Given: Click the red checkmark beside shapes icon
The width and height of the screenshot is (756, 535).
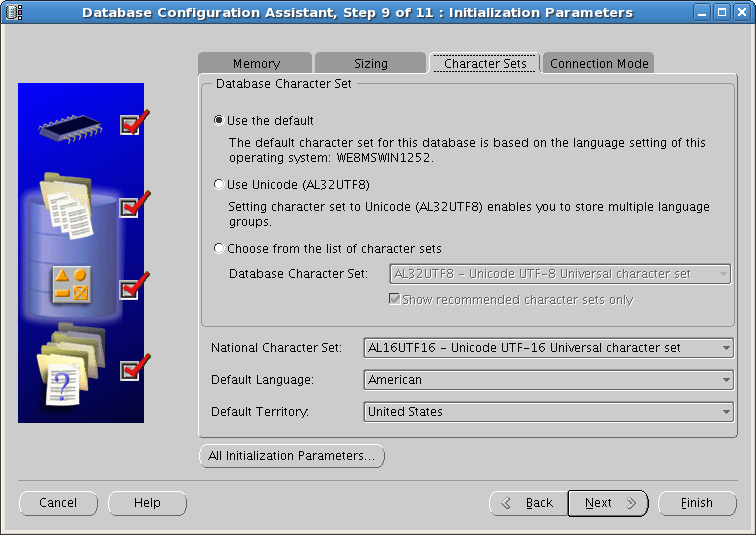Looking at the screenshot, I should (x=135, y=286).
